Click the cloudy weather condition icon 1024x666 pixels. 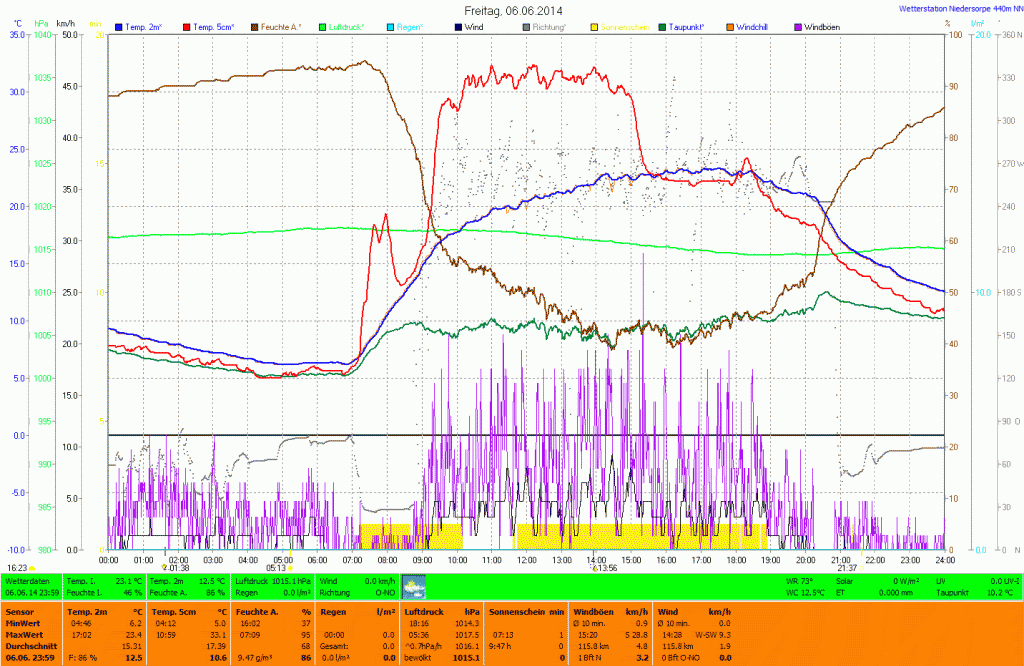pyautogui.click(x=413, y=587)
